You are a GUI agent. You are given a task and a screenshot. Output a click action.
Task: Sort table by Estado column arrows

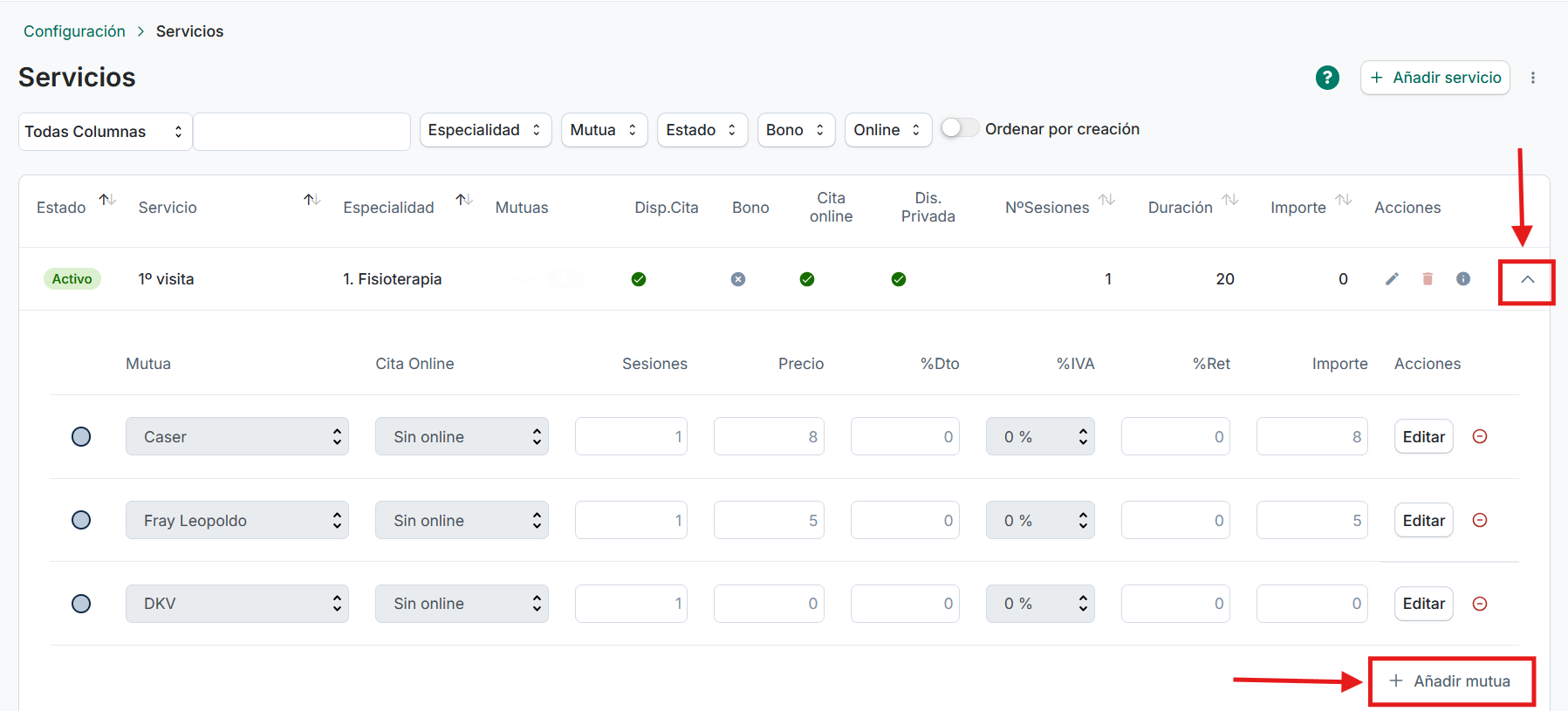point(107,201)
